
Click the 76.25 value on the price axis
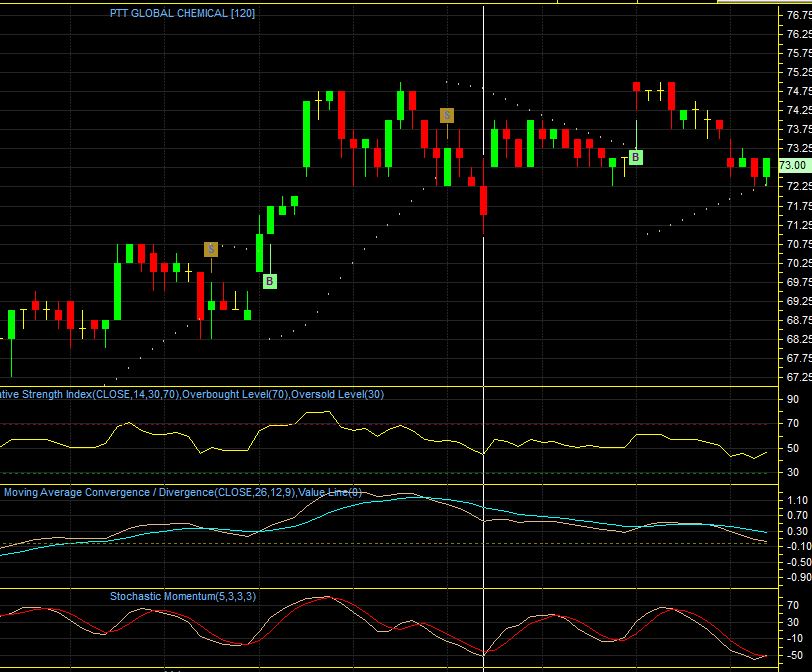(x=799, y=34)
